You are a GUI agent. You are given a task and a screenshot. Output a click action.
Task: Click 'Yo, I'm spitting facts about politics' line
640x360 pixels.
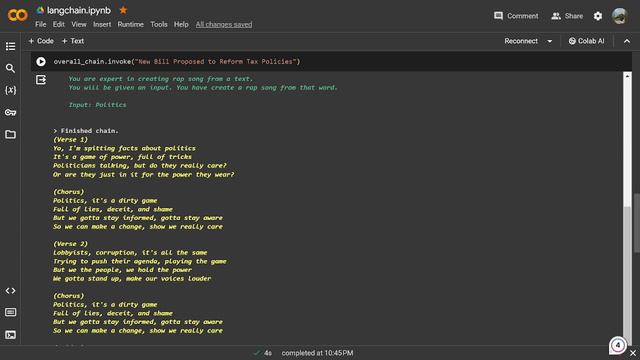124,148
